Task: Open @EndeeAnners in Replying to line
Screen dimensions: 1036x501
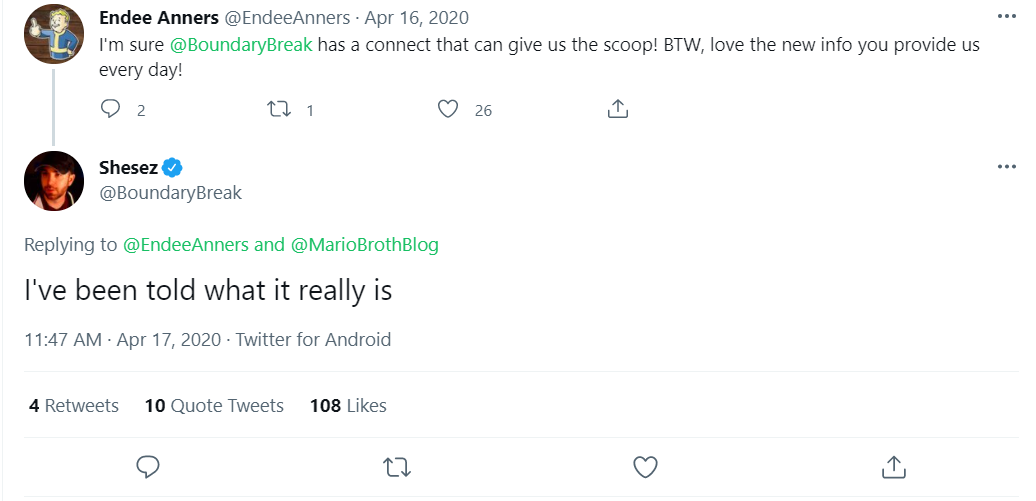Action: (x=186, y=245)
